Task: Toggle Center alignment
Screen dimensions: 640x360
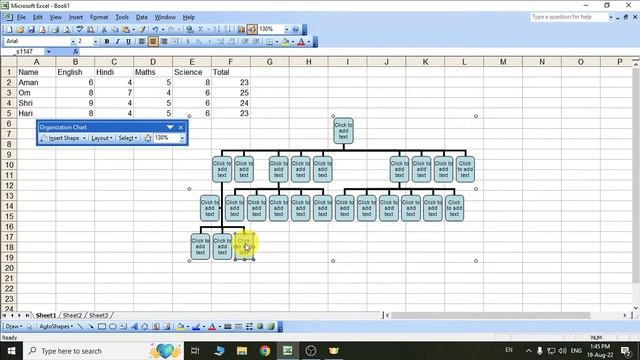Action: (x=153, y=41)
